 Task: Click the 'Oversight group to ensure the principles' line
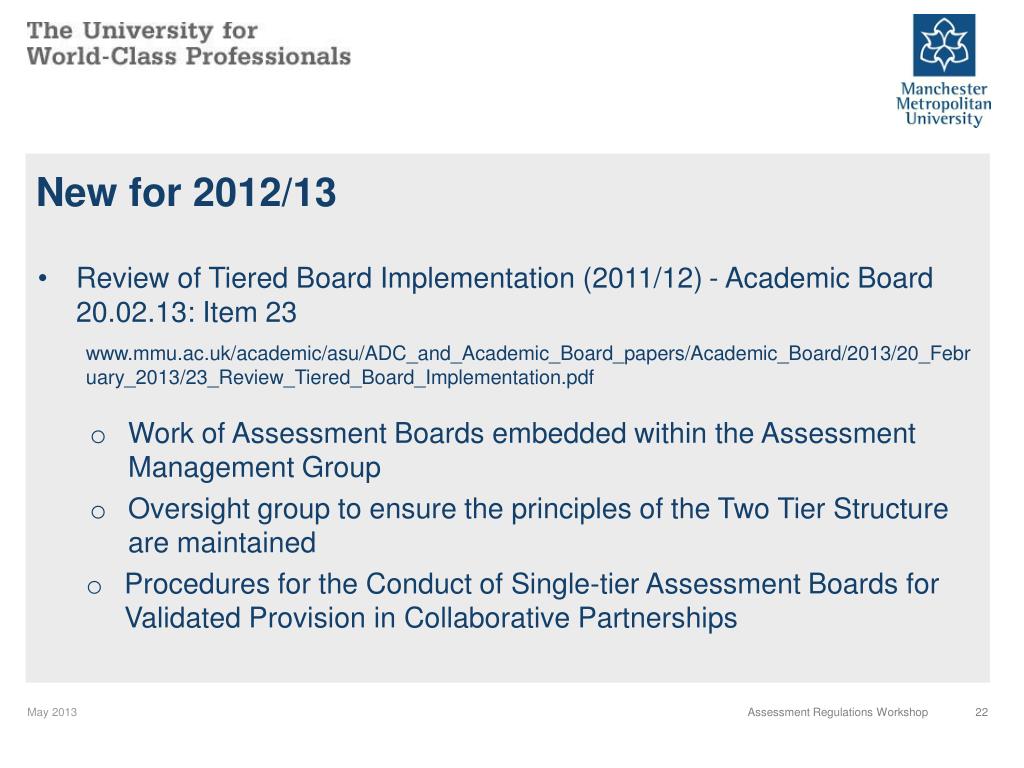[538, 509]
